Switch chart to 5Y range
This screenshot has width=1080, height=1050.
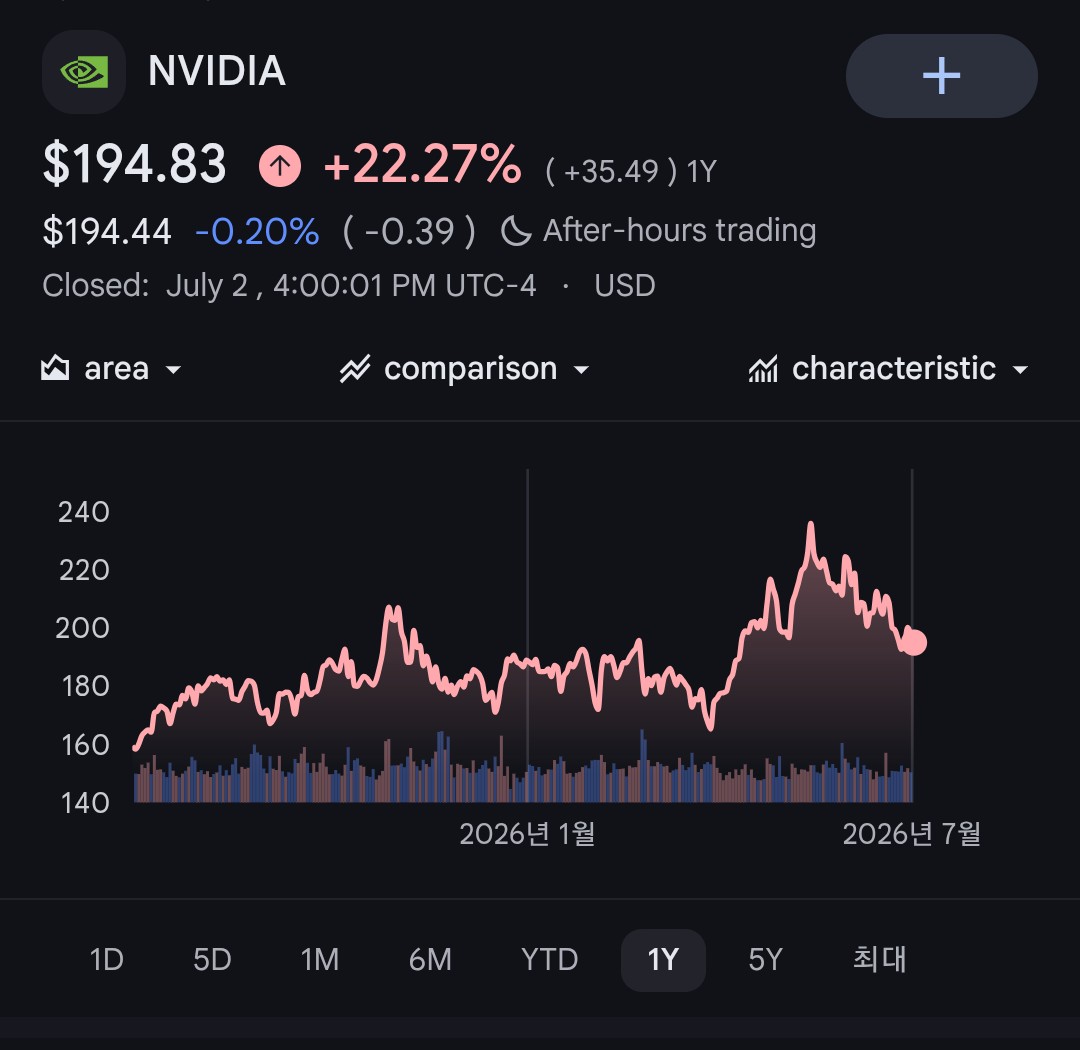pos(765,960)
